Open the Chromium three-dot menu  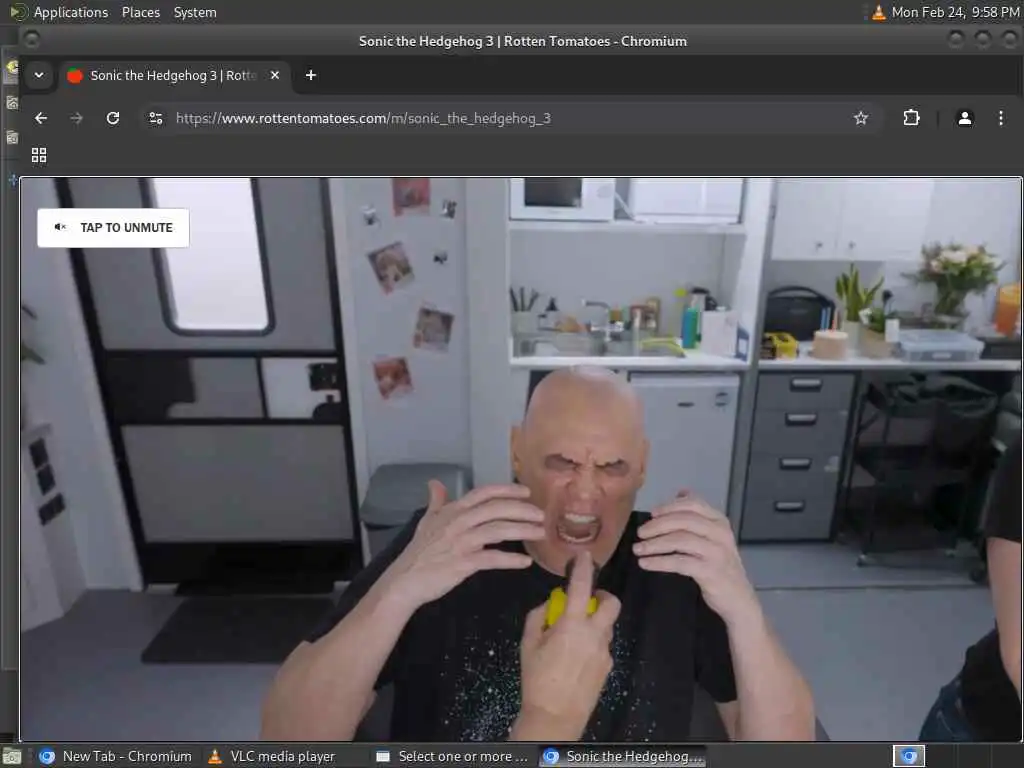(x=1000, y=118)
